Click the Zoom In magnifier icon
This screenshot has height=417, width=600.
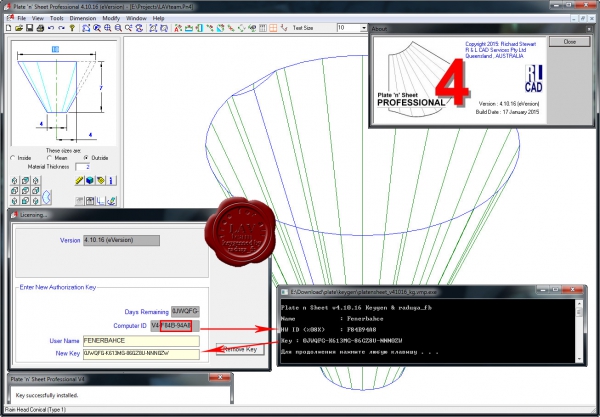click(108, 28)
